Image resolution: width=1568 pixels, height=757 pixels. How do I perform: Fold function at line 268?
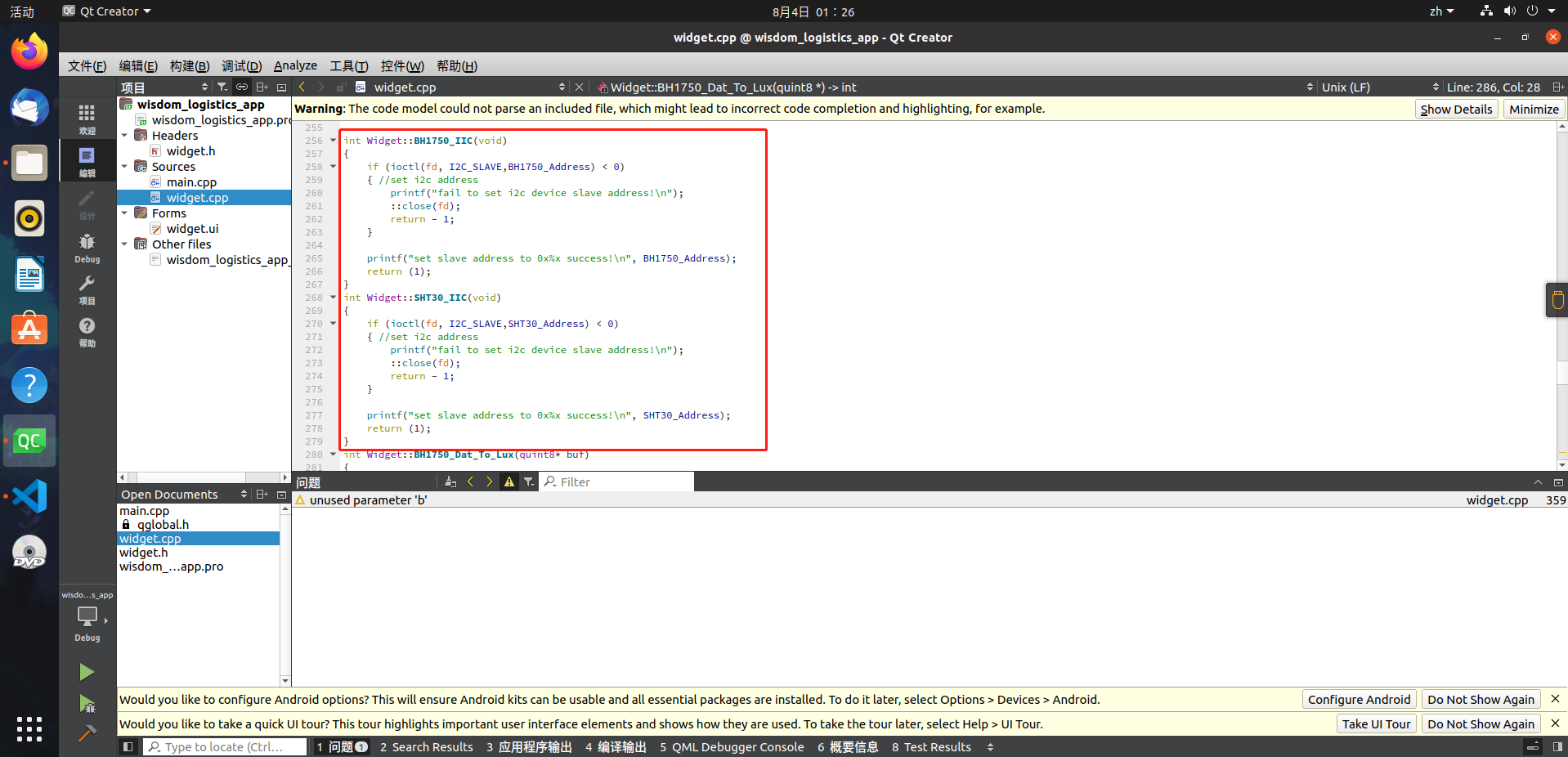(333, 297)
